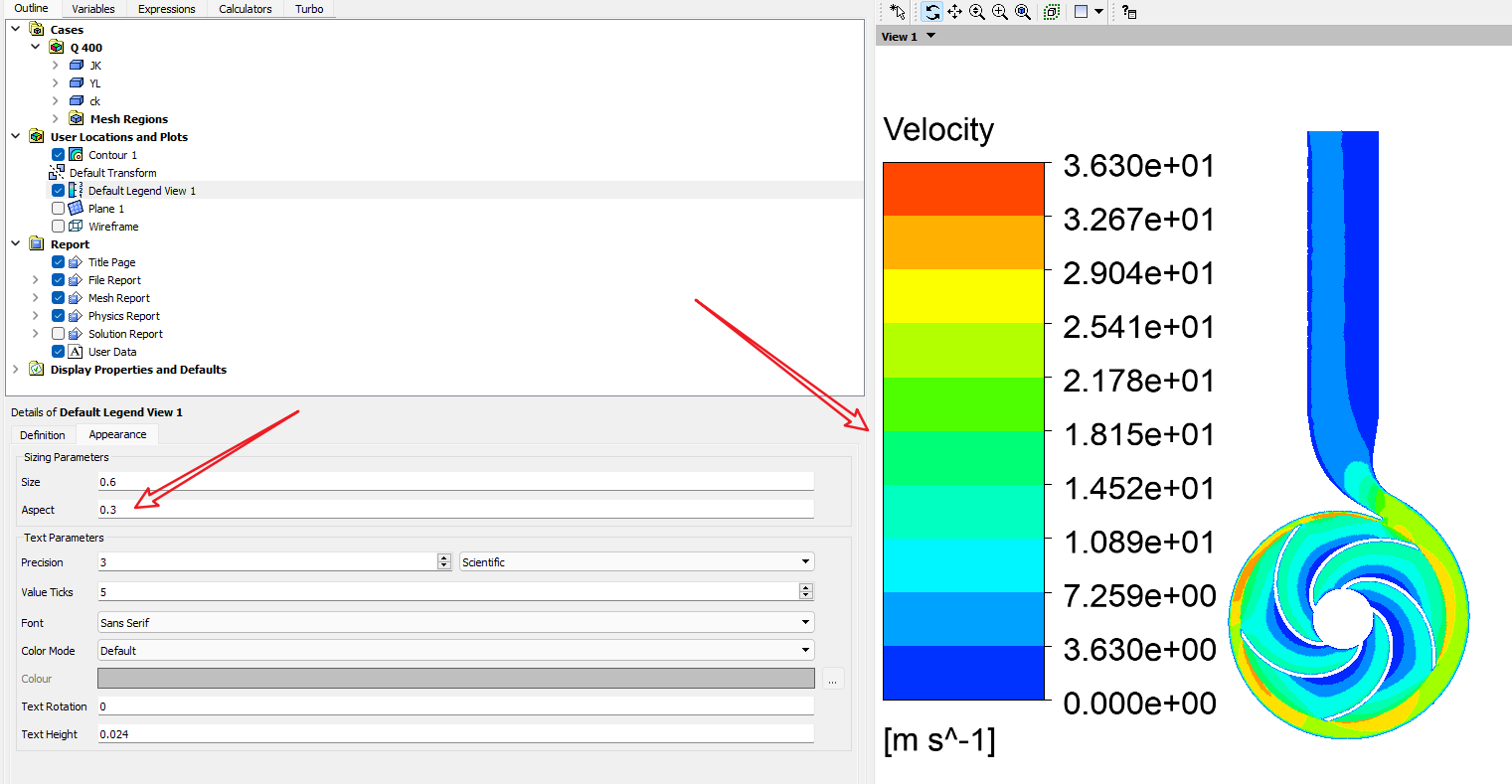Image resolution: width=1512 pixels, height=784 pixels.
Task: Uncheck the Contour 1 visibility checkbox
Action: point(59,155)
